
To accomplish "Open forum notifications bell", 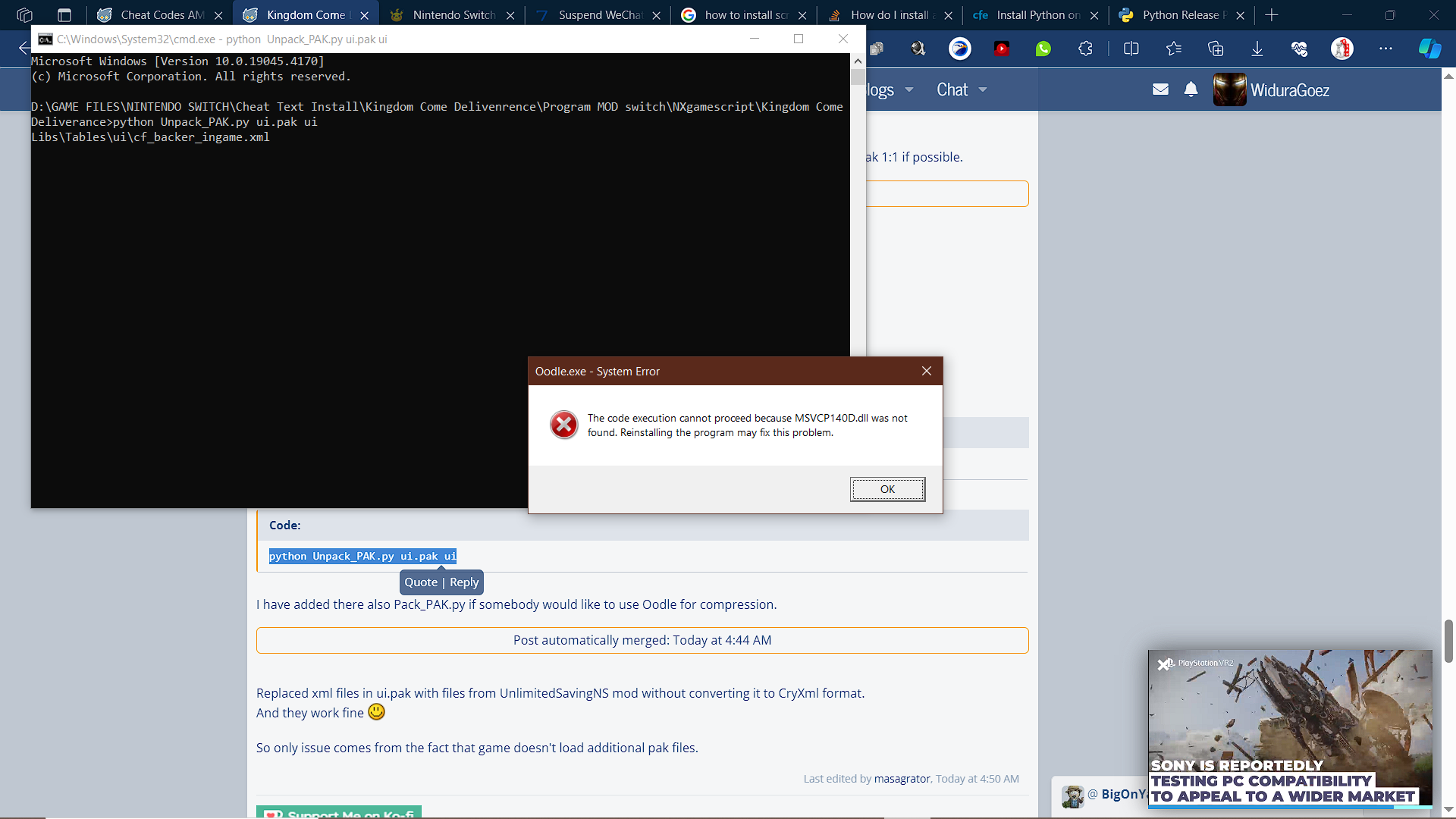I will 1191,89.
